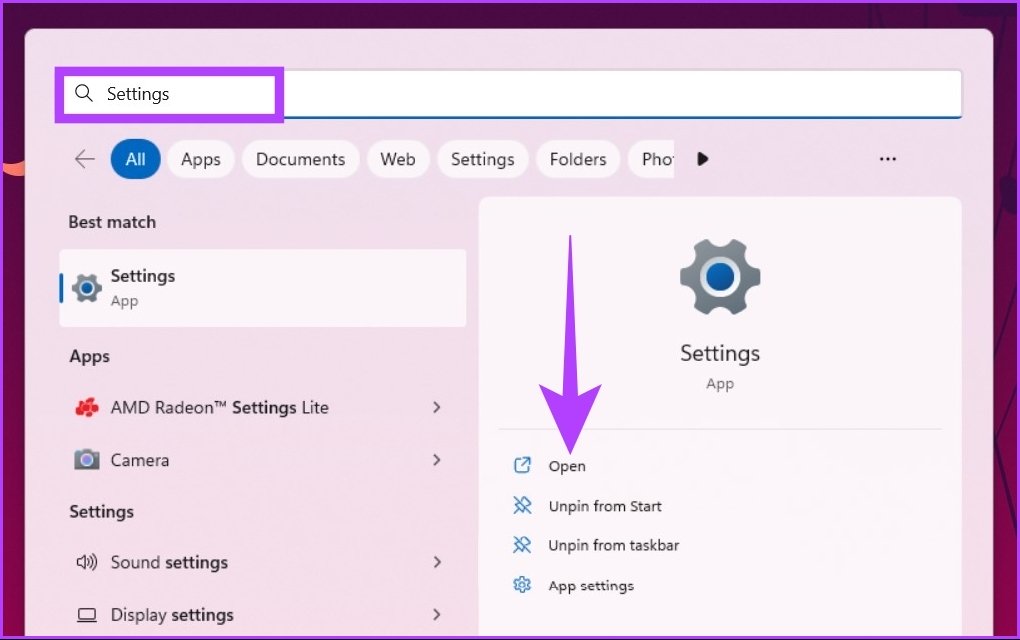This screenshot has width=1020, height=640.
Task: Click the Sound settings speaker icon
Action: 87,562
